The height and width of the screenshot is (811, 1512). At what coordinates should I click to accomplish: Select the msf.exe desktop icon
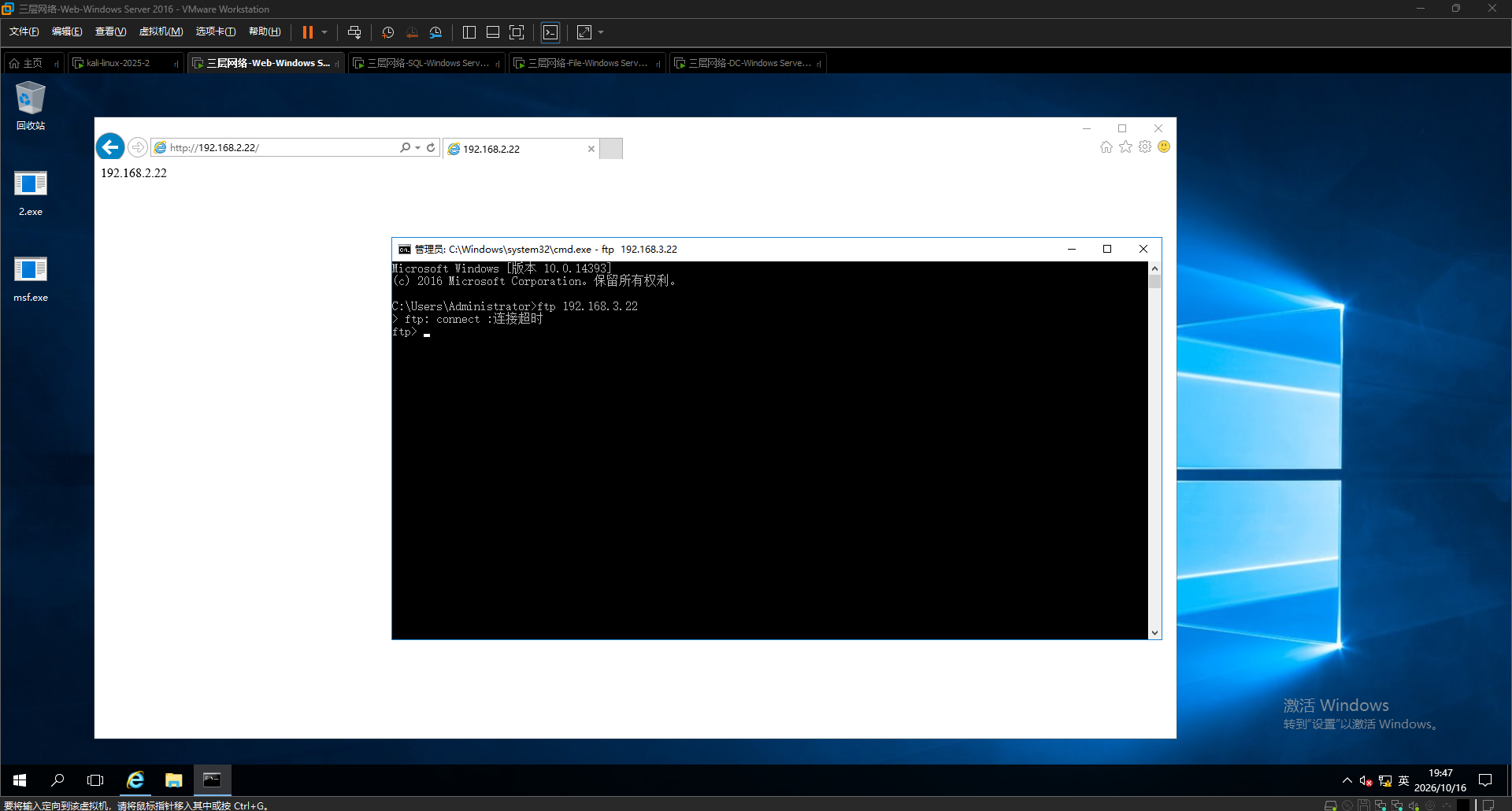[31, 279]
